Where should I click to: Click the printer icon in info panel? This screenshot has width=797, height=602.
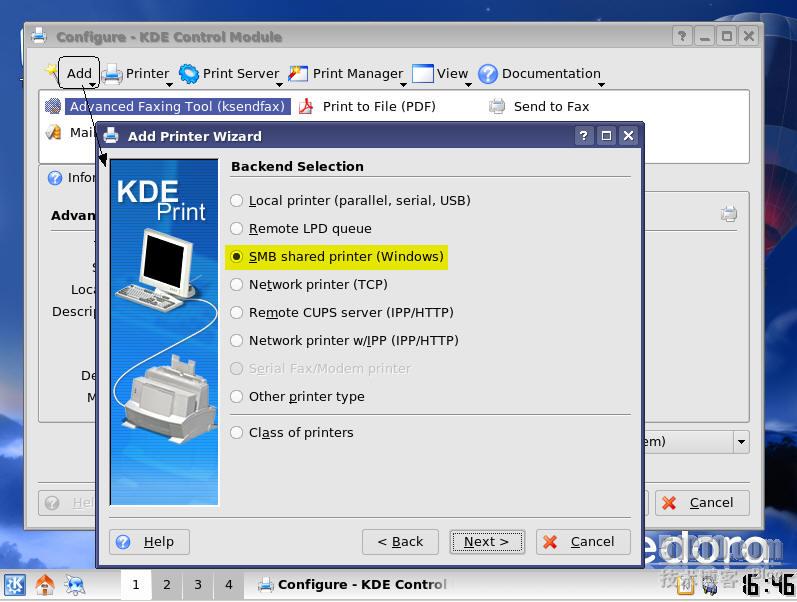point(729,214)
